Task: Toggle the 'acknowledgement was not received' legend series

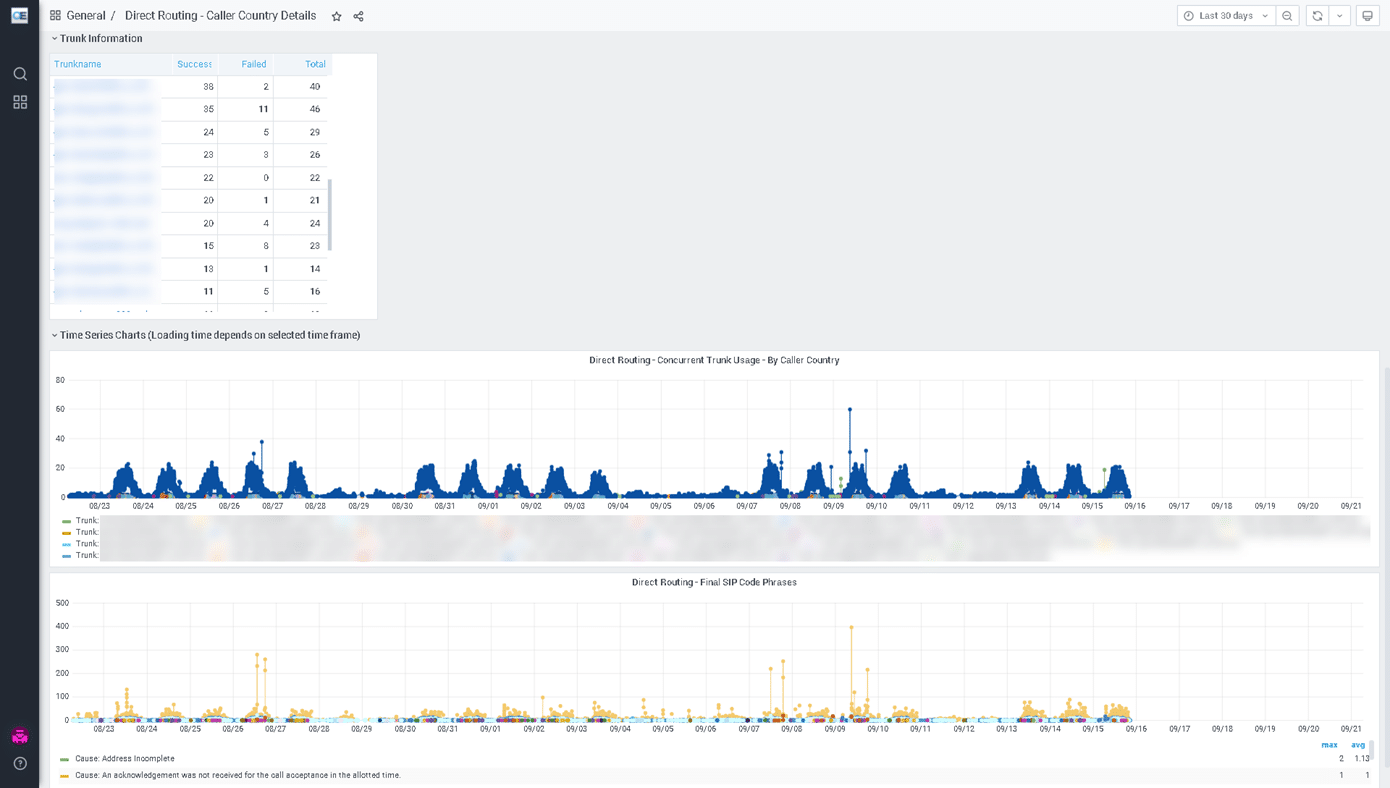Action: coord(237,775)
